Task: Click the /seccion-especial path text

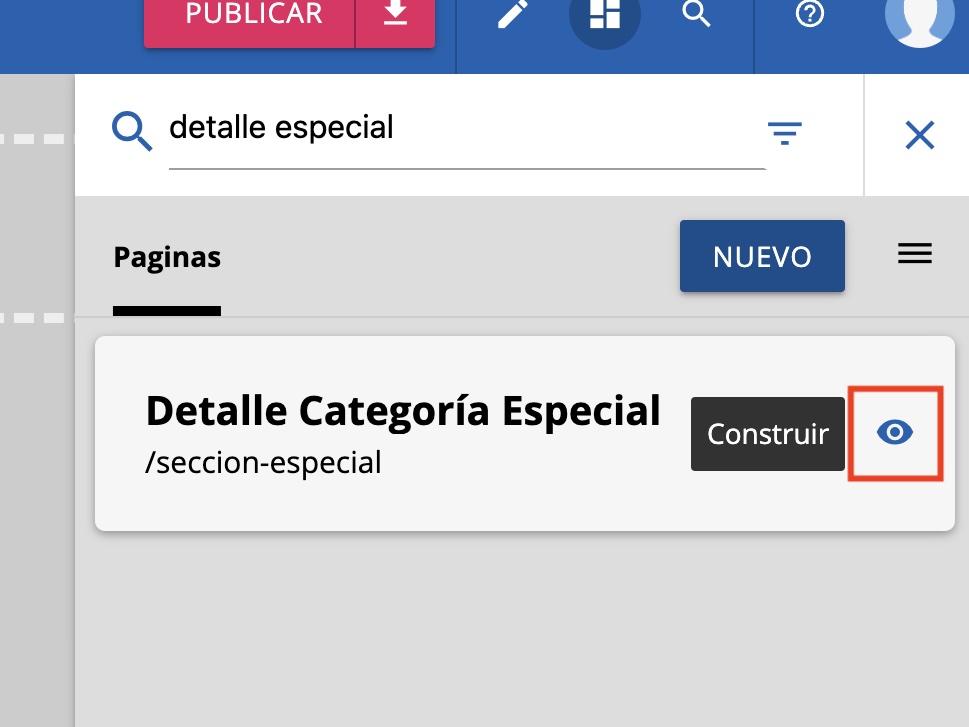Action: click(x=263, y=463)
